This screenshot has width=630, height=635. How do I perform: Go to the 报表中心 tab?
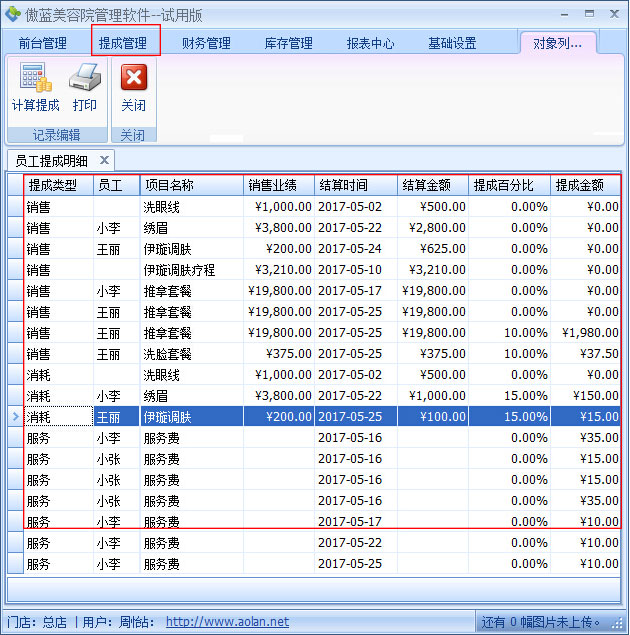click(370, 43)
